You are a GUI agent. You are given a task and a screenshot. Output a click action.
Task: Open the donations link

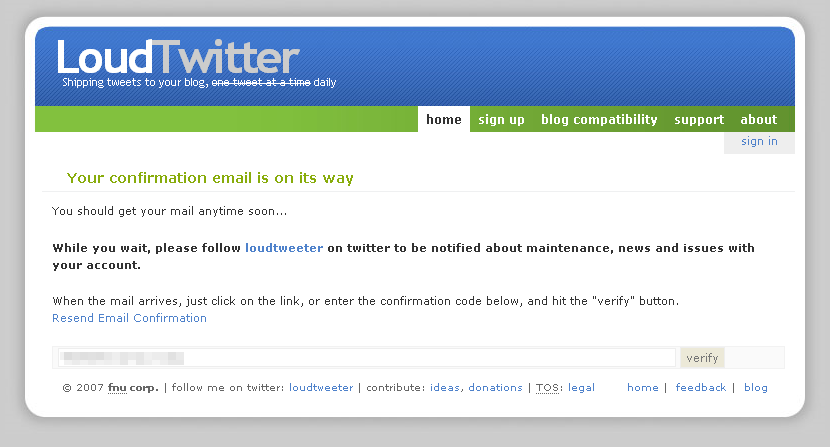[495, 388]
